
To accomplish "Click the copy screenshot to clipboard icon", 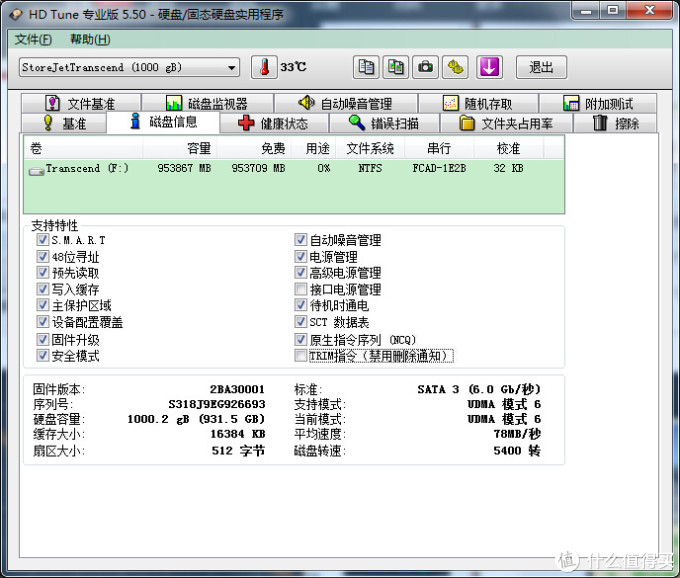I will pyautogui.click(x=396, y=67).
